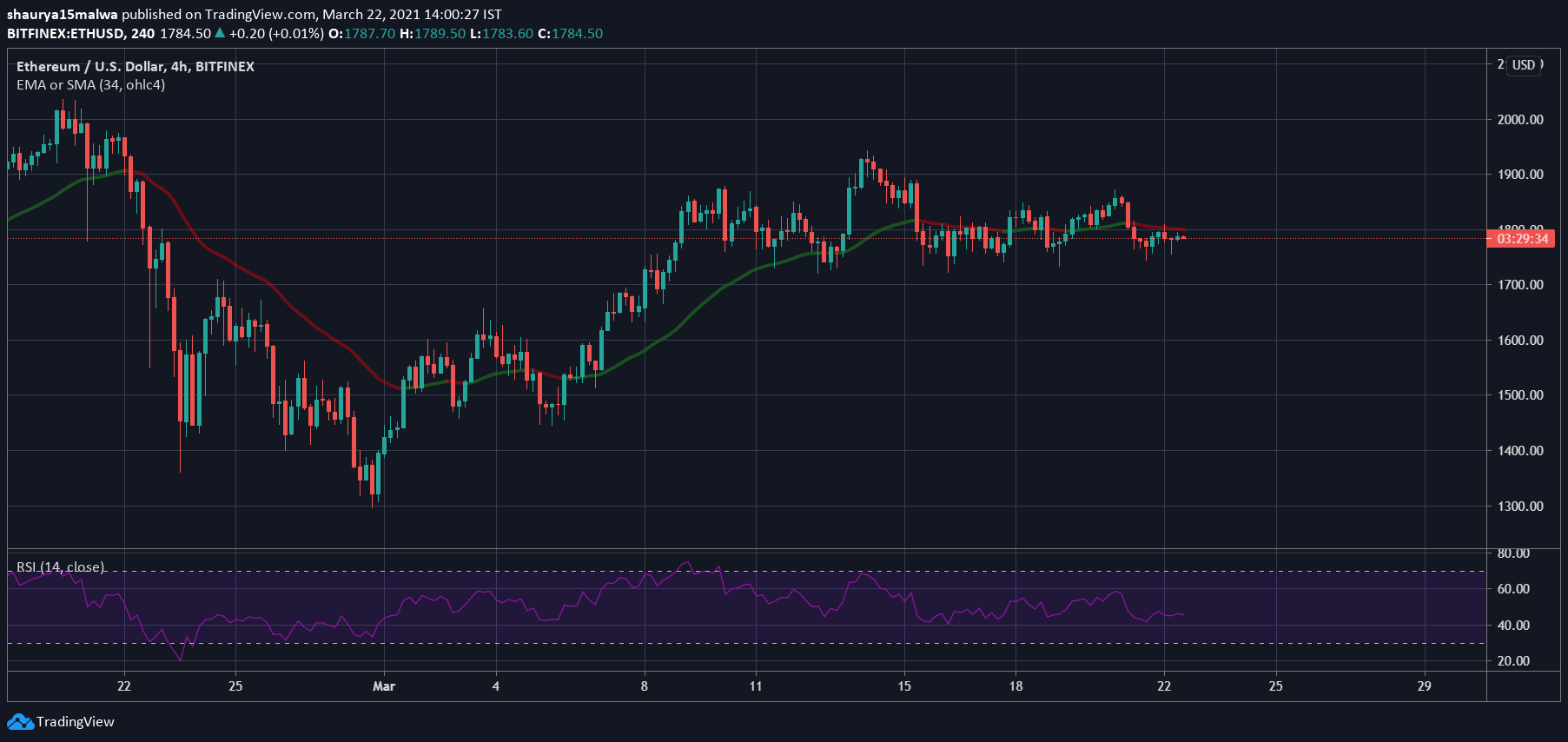Click the 1900.00 price axis label
Image resolution: width=1568 pixels, height=742 pixels.
(1520, 175)
